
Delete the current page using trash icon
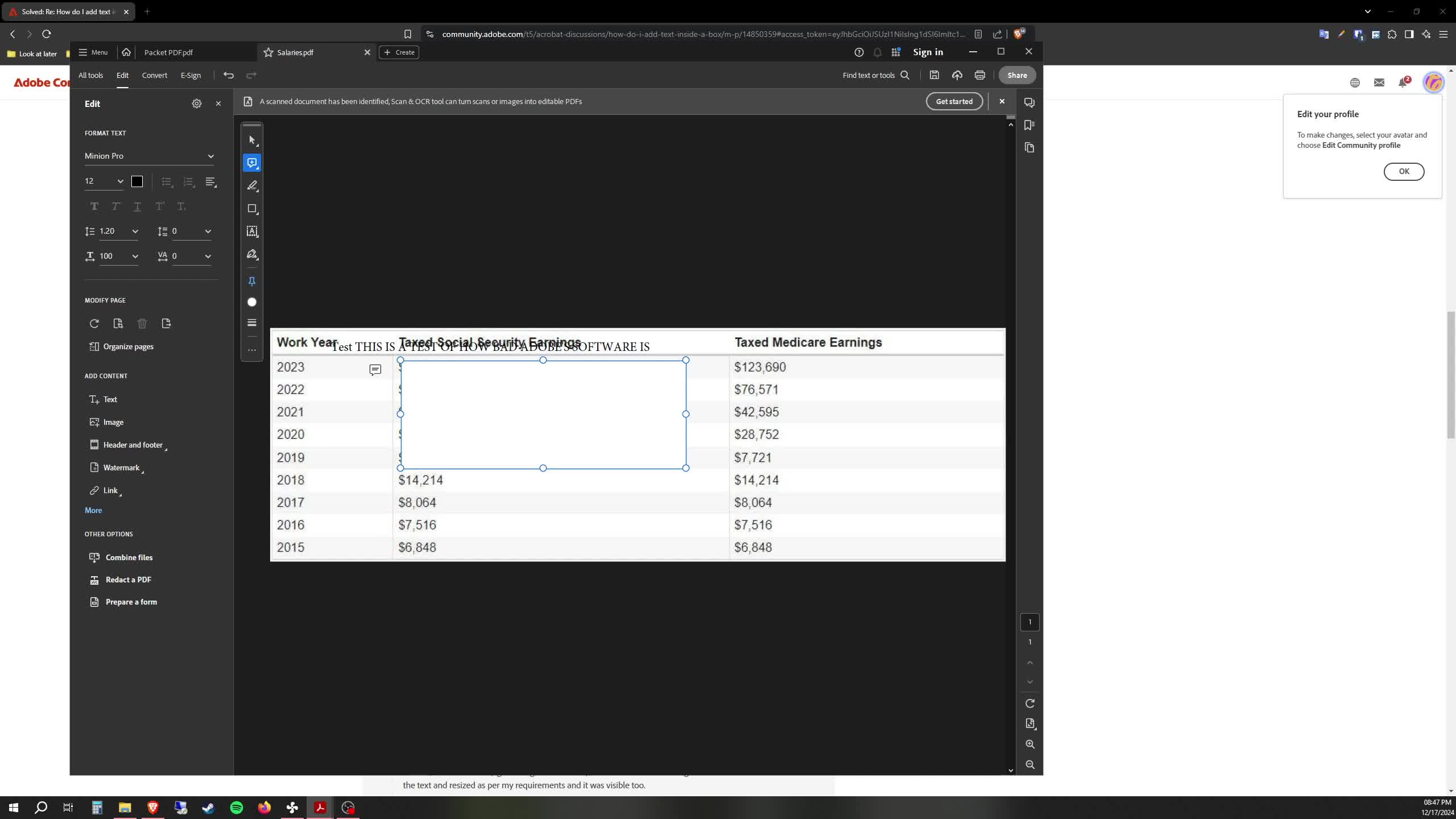tap(142, 323)
